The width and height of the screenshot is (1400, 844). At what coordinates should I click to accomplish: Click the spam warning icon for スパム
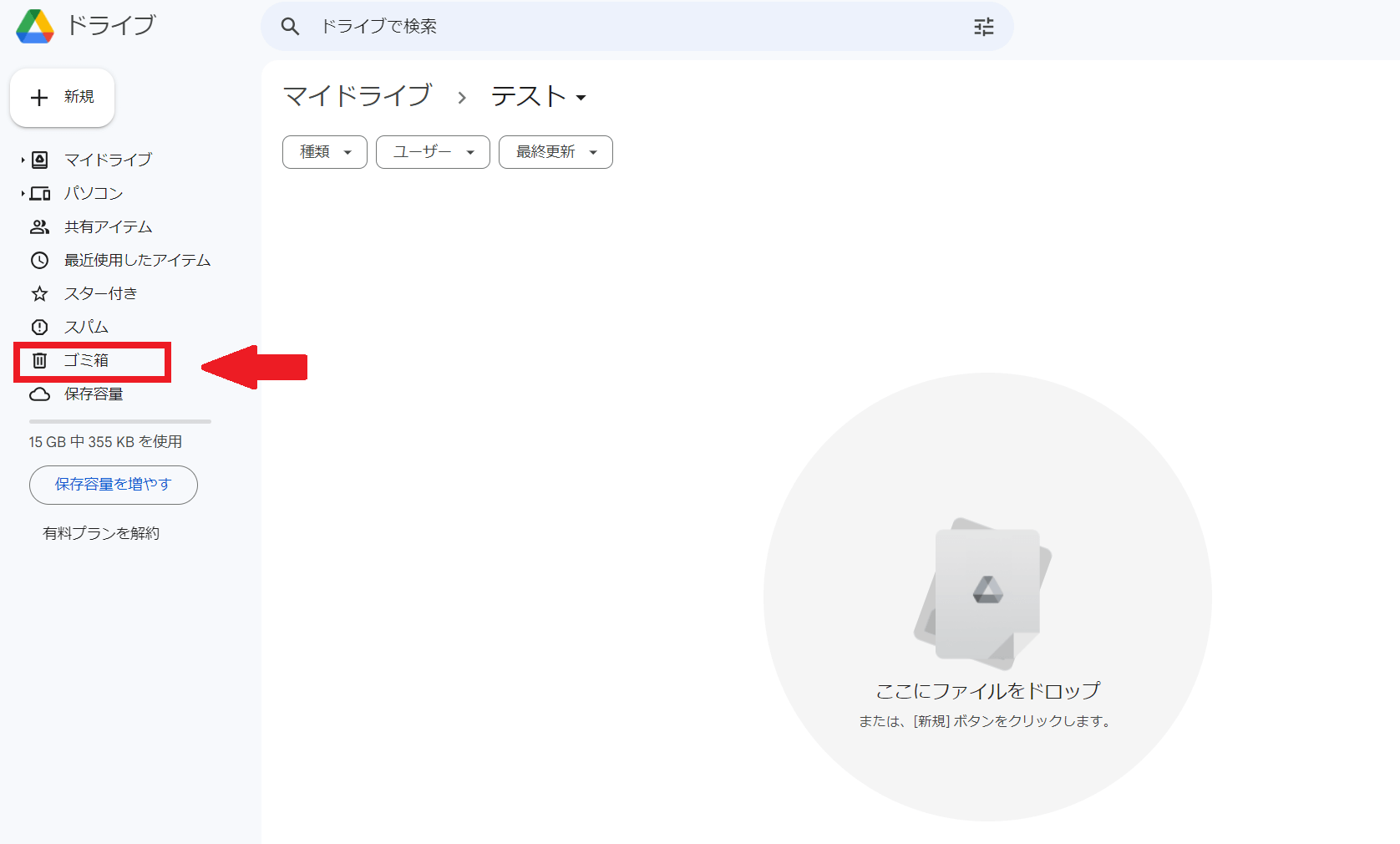coord(39,327)
